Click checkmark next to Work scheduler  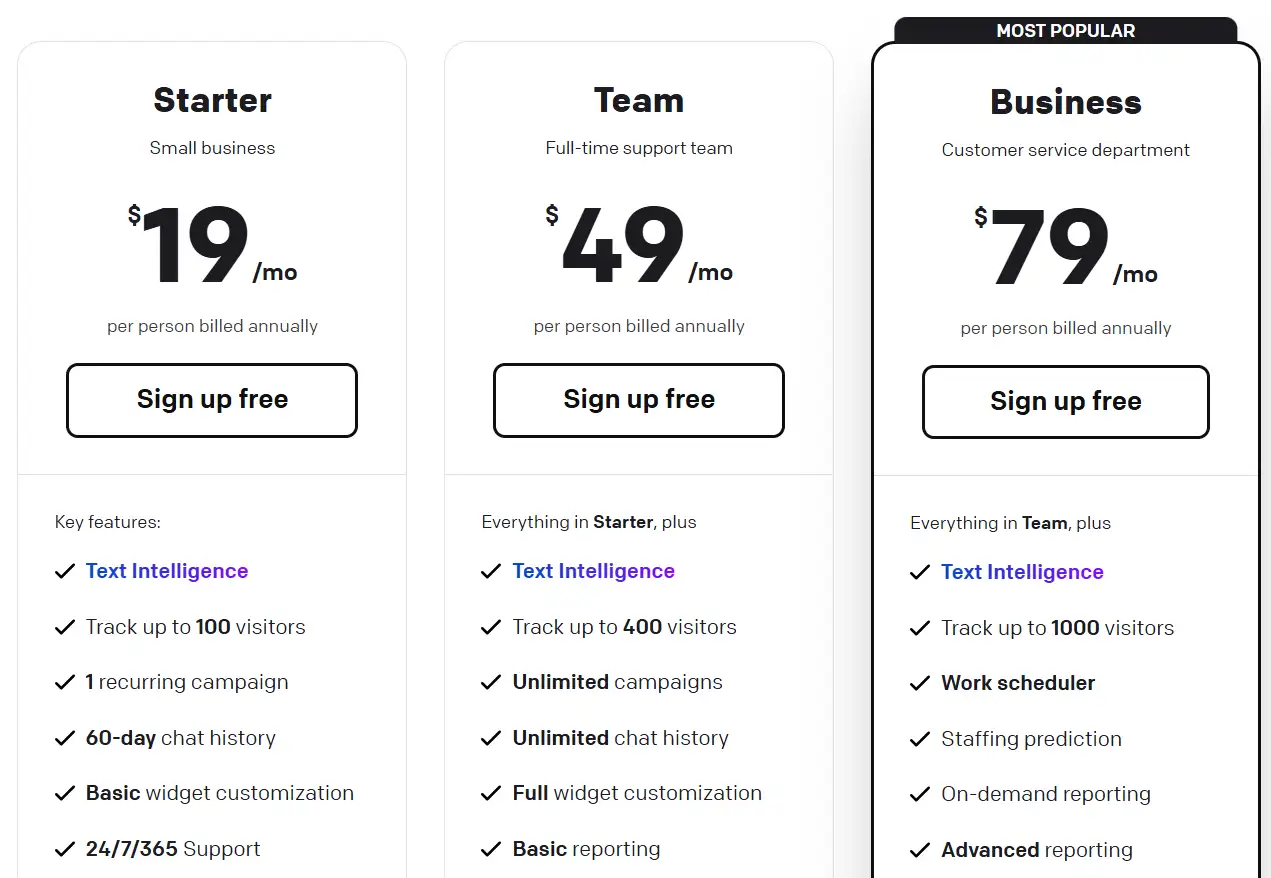click(920, 684)
